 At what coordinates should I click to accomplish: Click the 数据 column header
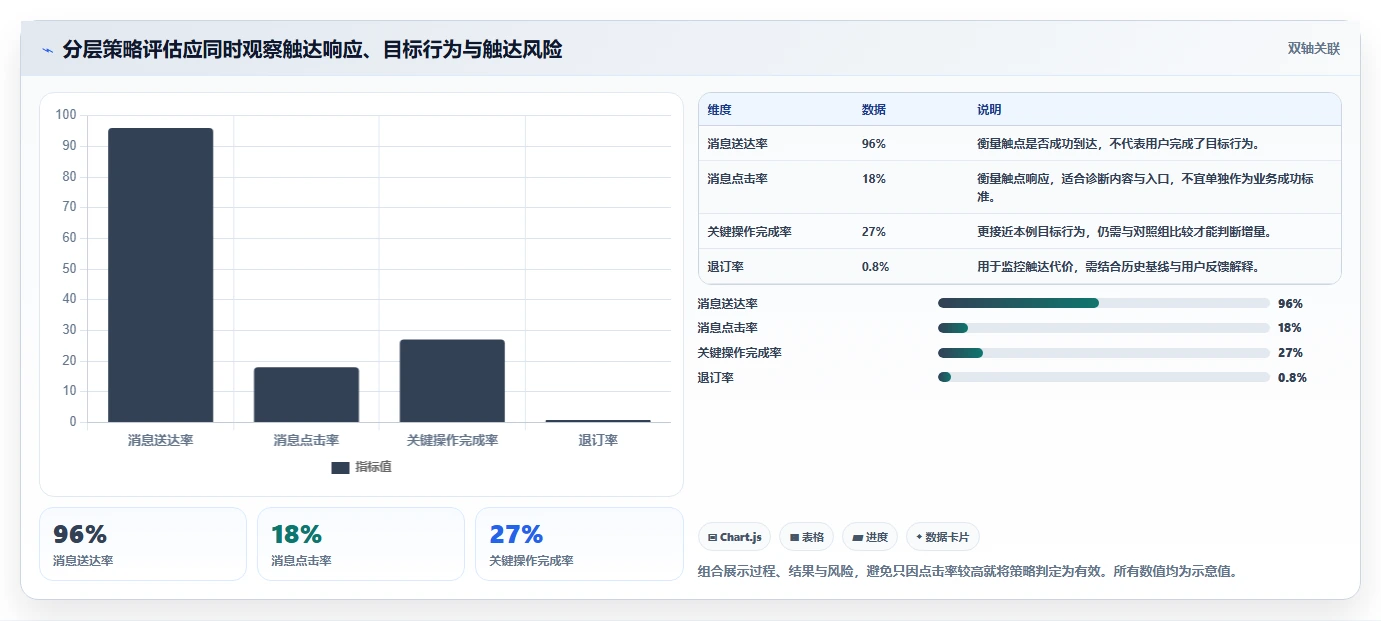[873, 110]
